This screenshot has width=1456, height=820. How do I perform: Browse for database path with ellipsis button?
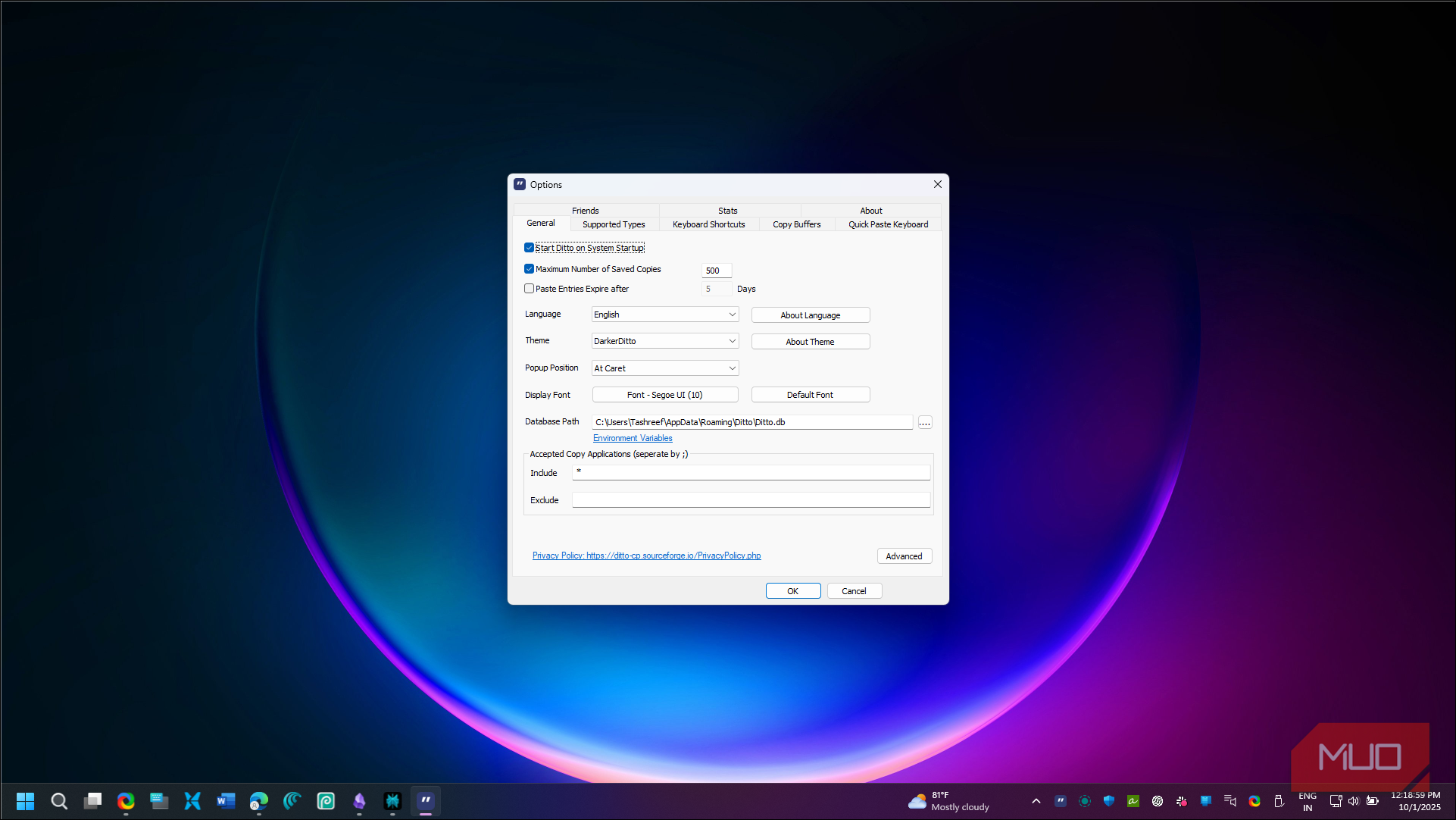pyautogui.click(x=925, y=423)
